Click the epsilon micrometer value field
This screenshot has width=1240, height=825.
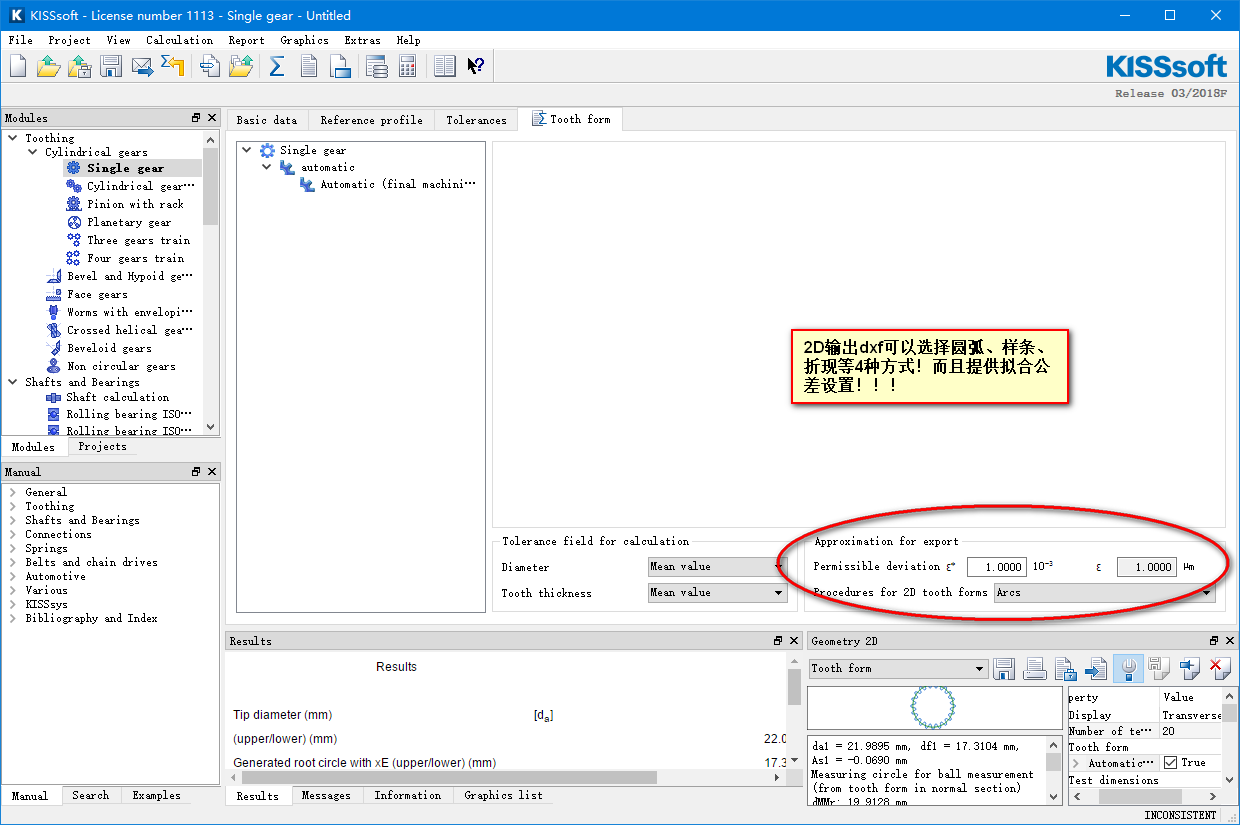coord(1146,567)
